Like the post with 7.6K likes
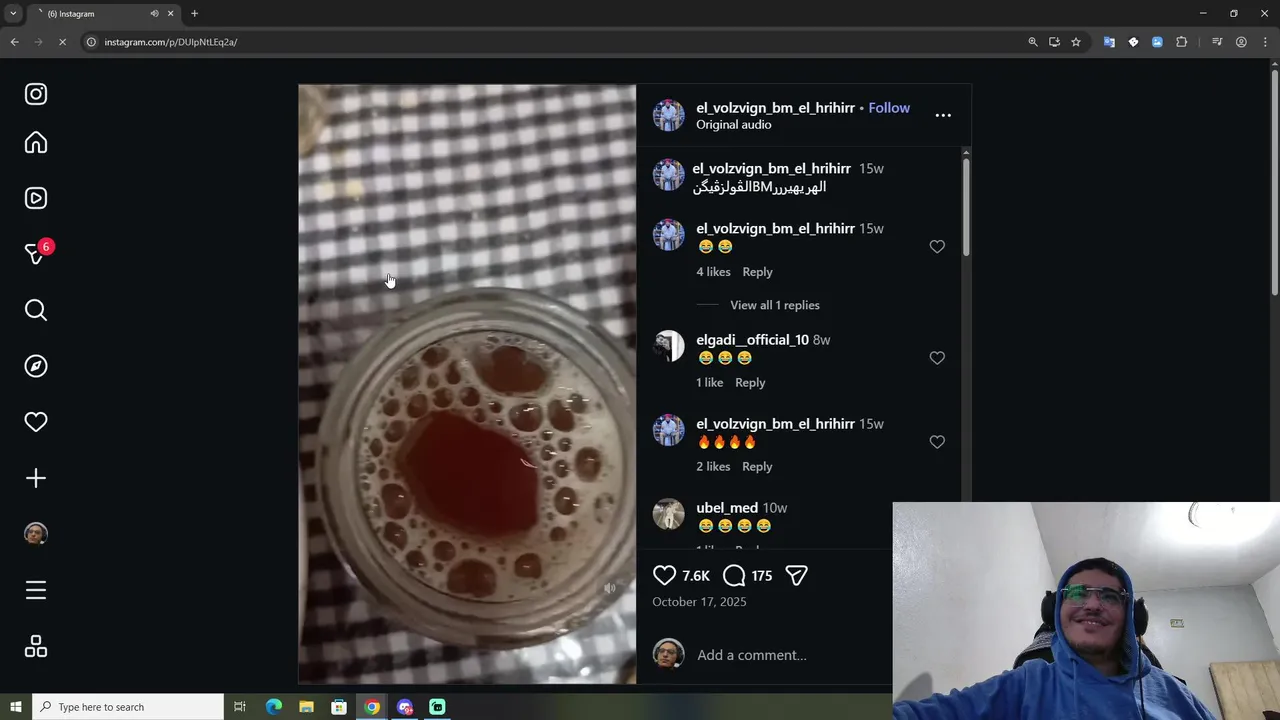1280x720 pixels. click(x=665, y=575)
